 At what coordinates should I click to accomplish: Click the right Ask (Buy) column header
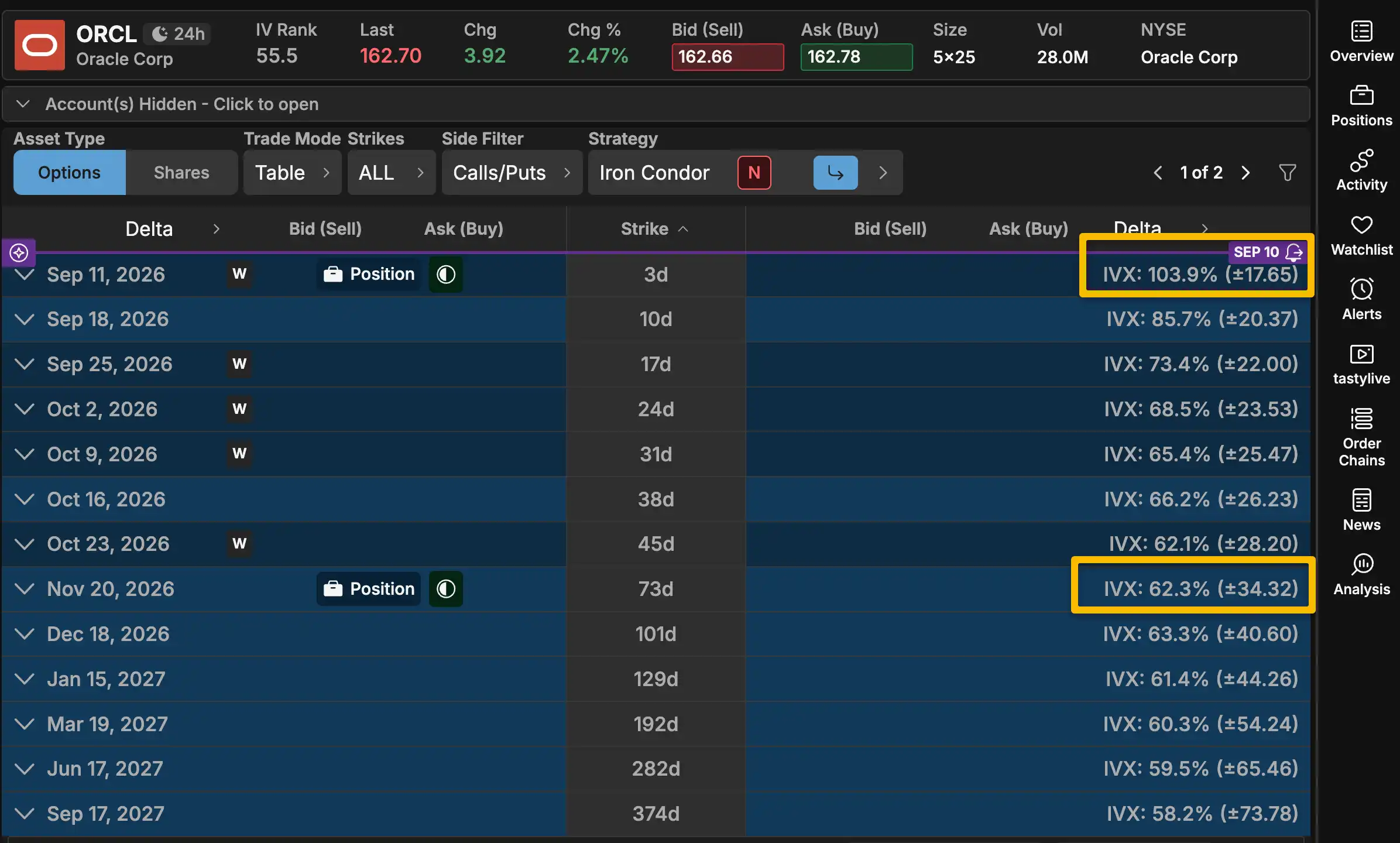point(1028,228)
